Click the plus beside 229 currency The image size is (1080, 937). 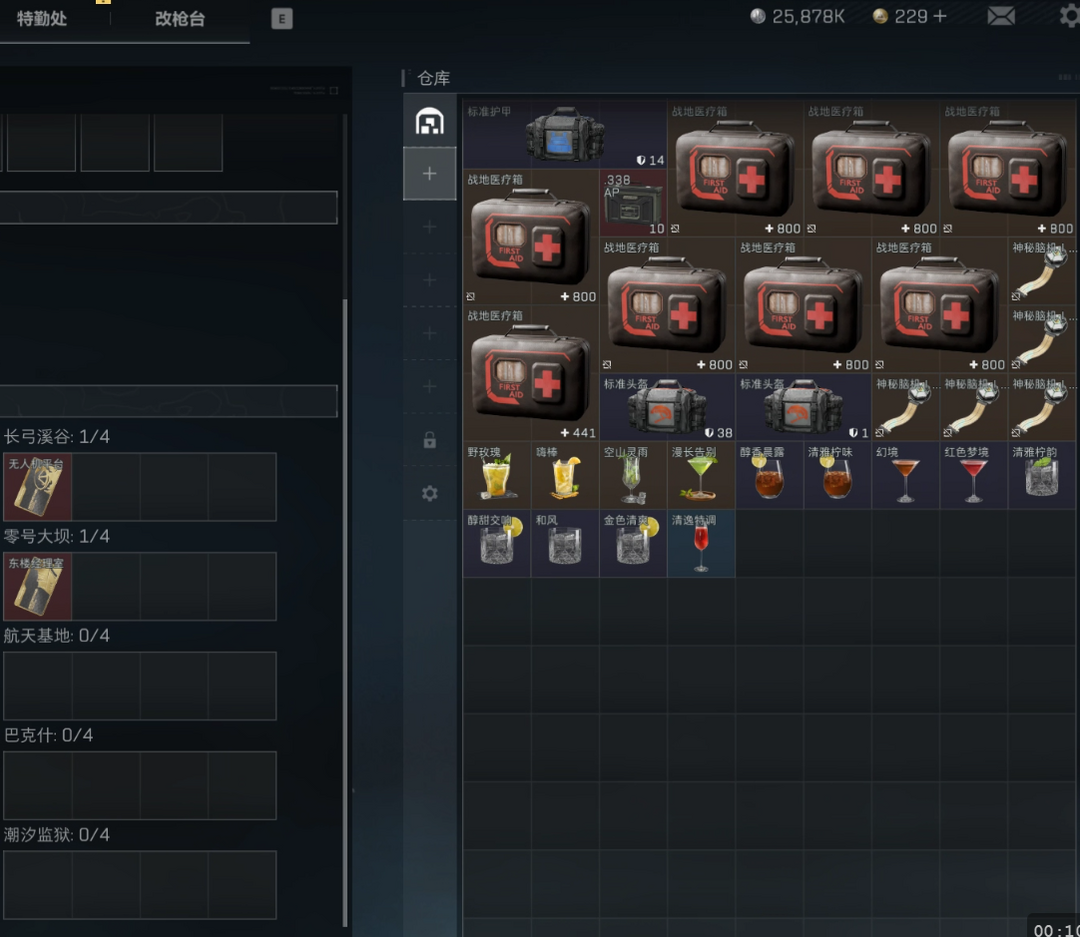(939, 16)
